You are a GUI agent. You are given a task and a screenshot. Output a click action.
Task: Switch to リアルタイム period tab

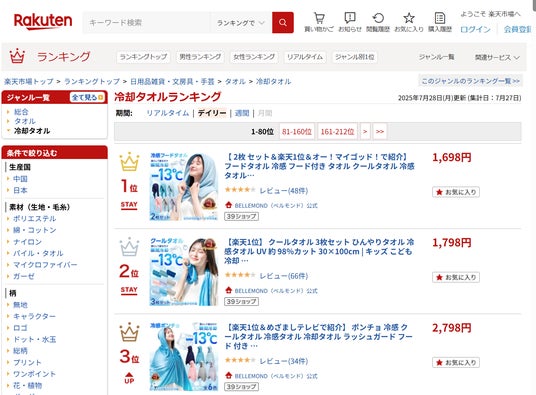pyautogui.click(x=168, y=113)
